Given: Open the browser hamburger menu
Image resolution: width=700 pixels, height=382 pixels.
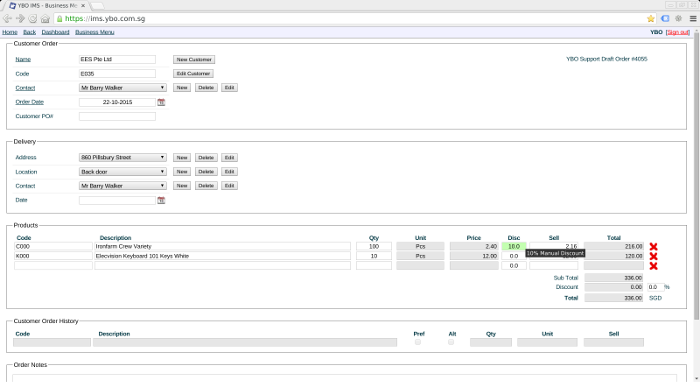Looking at the screenshot, I should coord(693,19).
